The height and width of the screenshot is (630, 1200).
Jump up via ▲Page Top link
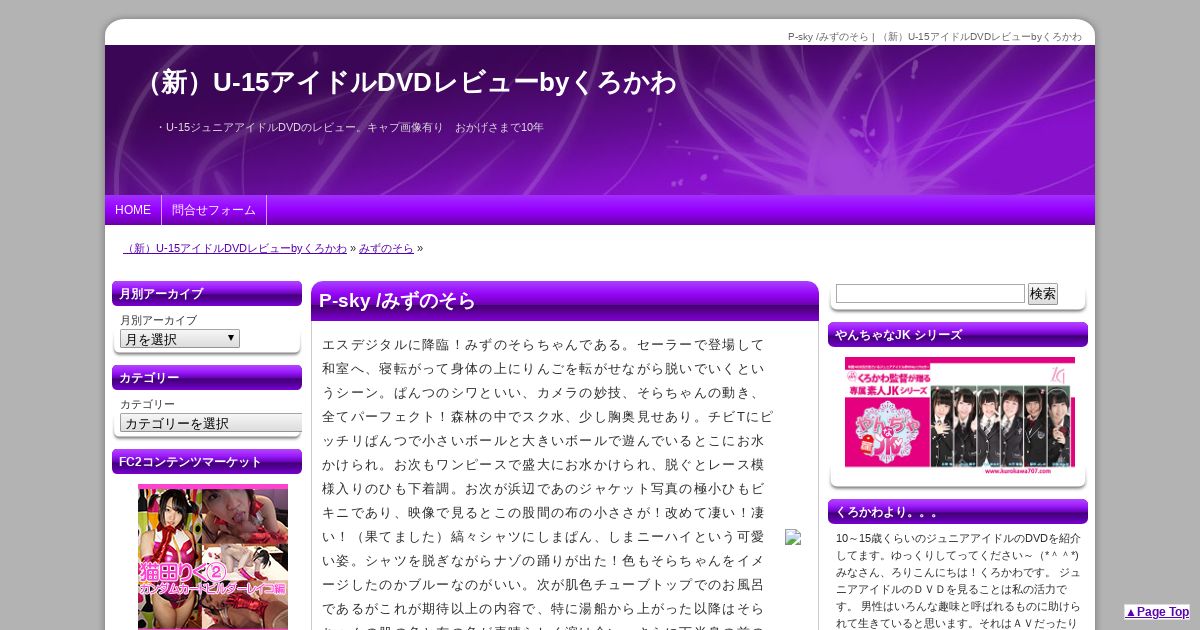click(1157, 612)
